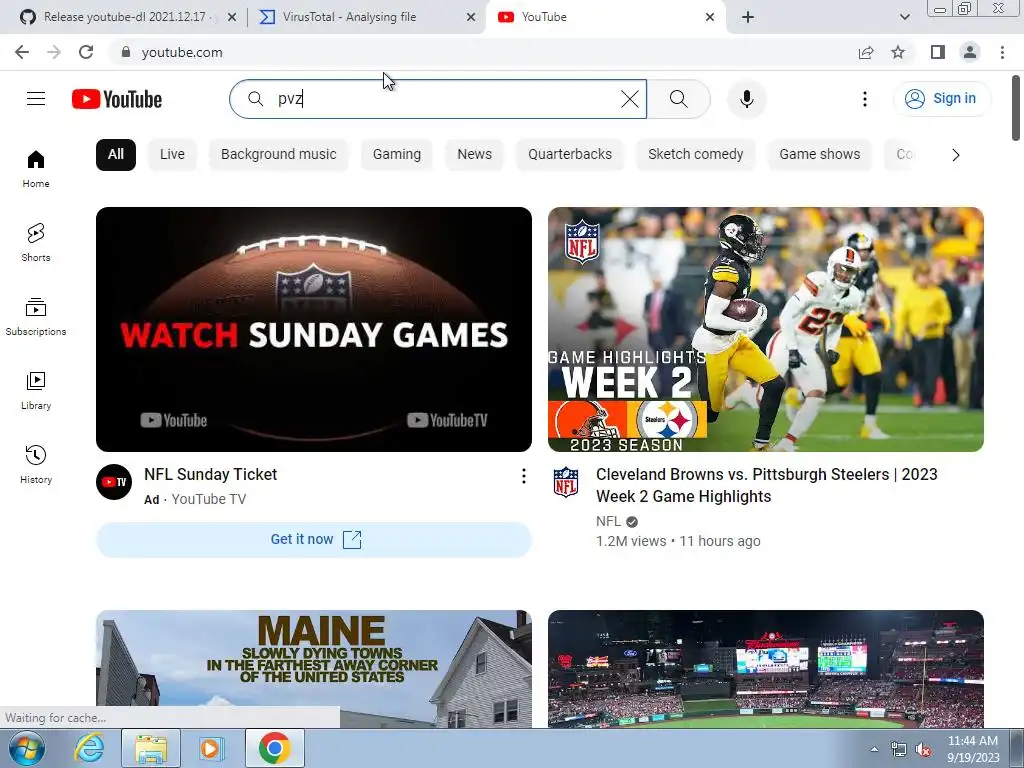This screenshot has height=768, width=1024.
Task: Click the page vertical scrollbar thumb
Action: pyautogui.click(x=1016, y=108)
